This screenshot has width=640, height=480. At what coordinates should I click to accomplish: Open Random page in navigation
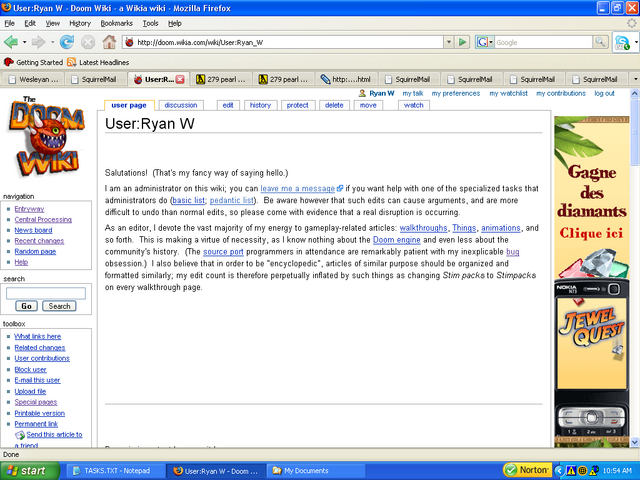(x=35, y=251)
